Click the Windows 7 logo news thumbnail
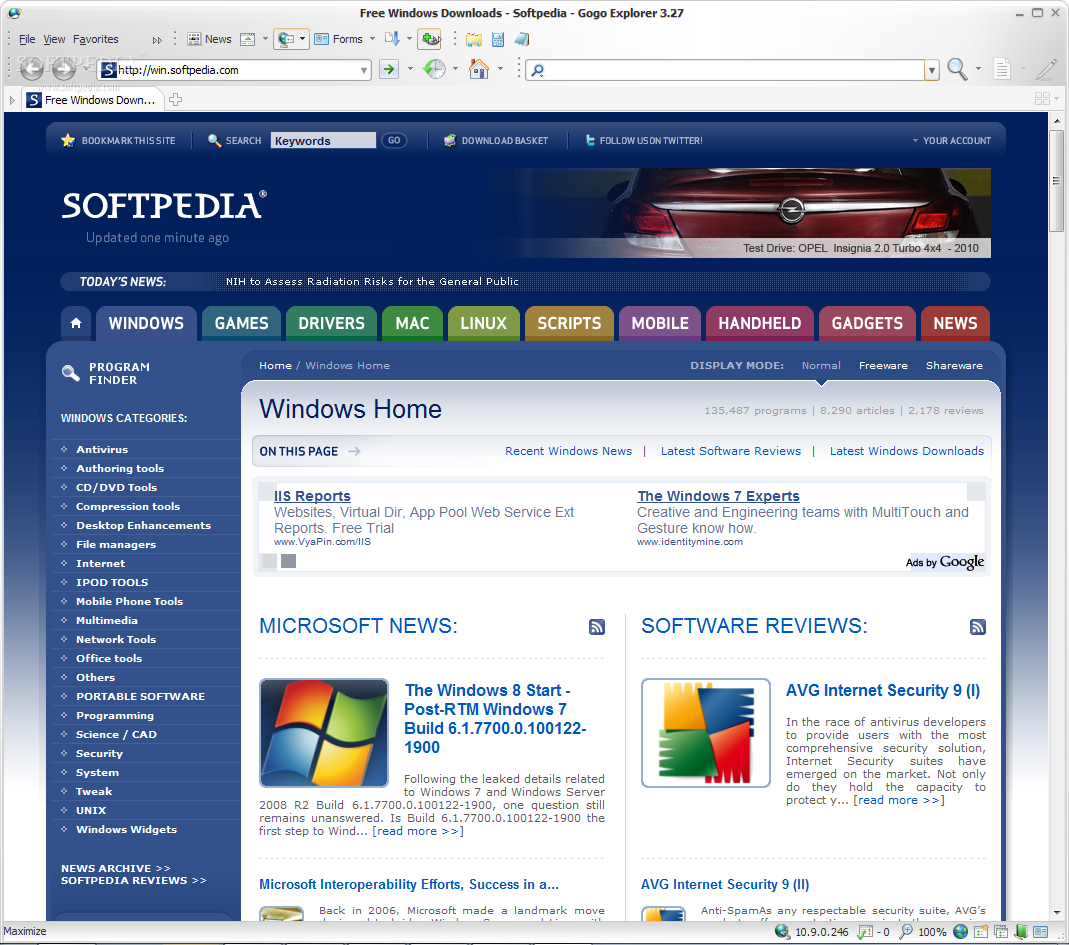Viewport: 1069px width, 945px height. coord(324,732)
